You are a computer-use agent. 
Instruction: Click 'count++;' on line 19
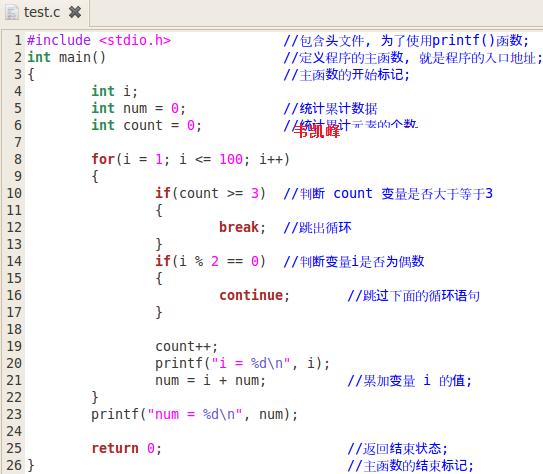pos(186,346)
